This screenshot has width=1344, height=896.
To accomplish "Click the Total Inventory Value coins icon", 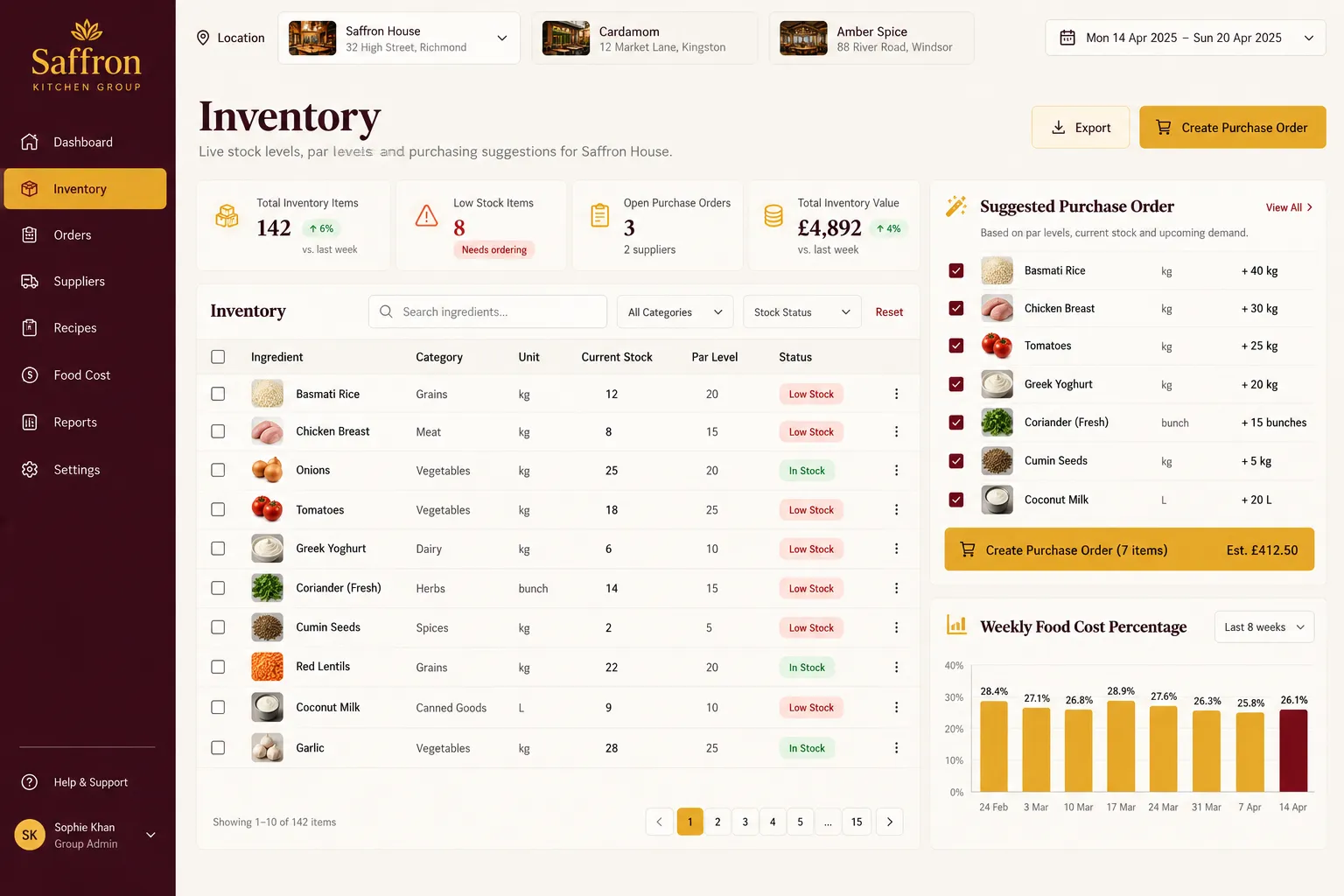I will 773,215.
